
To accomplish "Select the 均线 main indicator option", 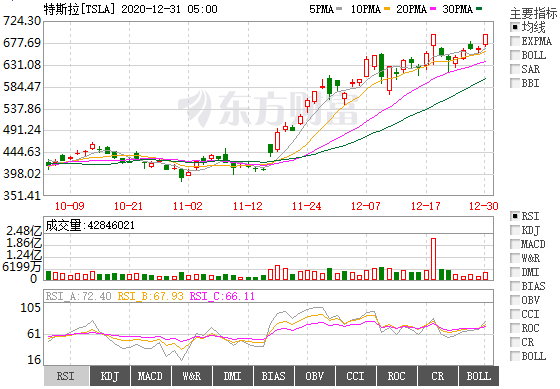I will (515, 27).
